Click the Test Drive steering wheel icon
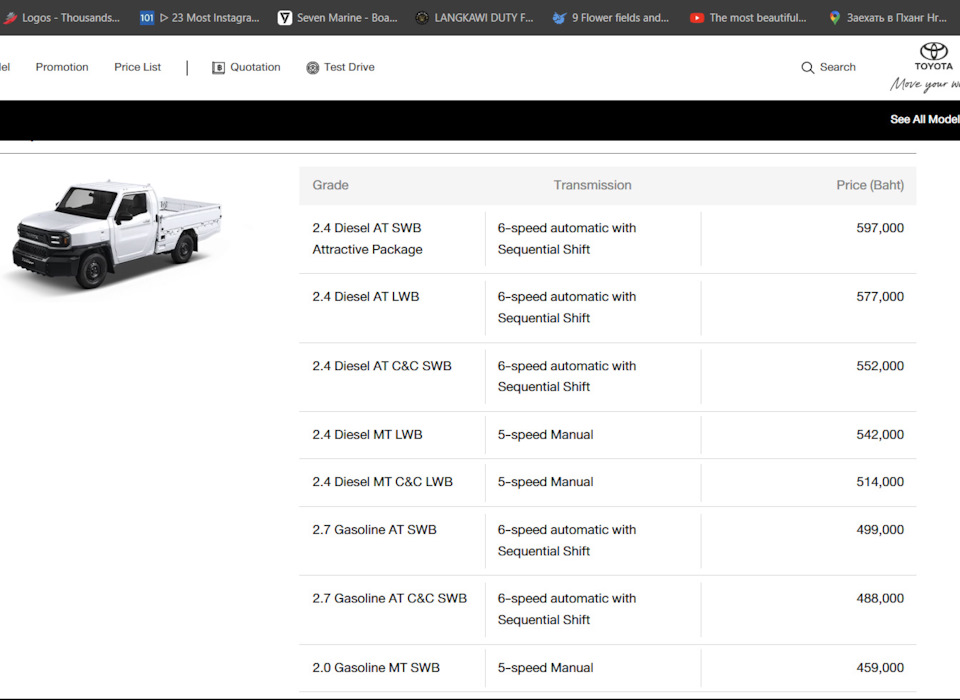The height and width of the screenshot is (700, 960). pyautogui.click(x=312, y=67)
